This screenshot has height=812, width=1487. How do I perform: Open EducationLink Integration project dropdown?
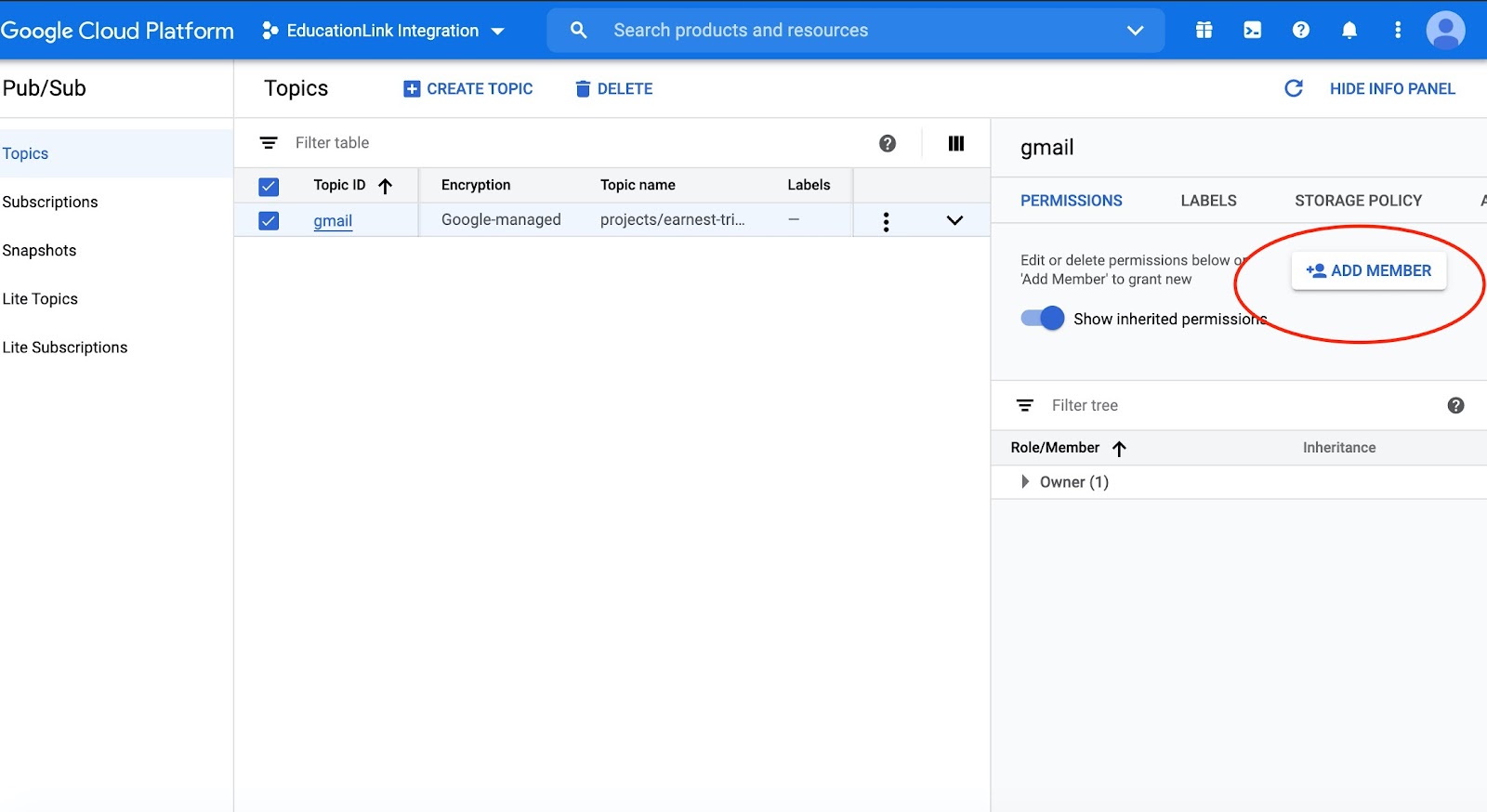(x=383, y=31)
